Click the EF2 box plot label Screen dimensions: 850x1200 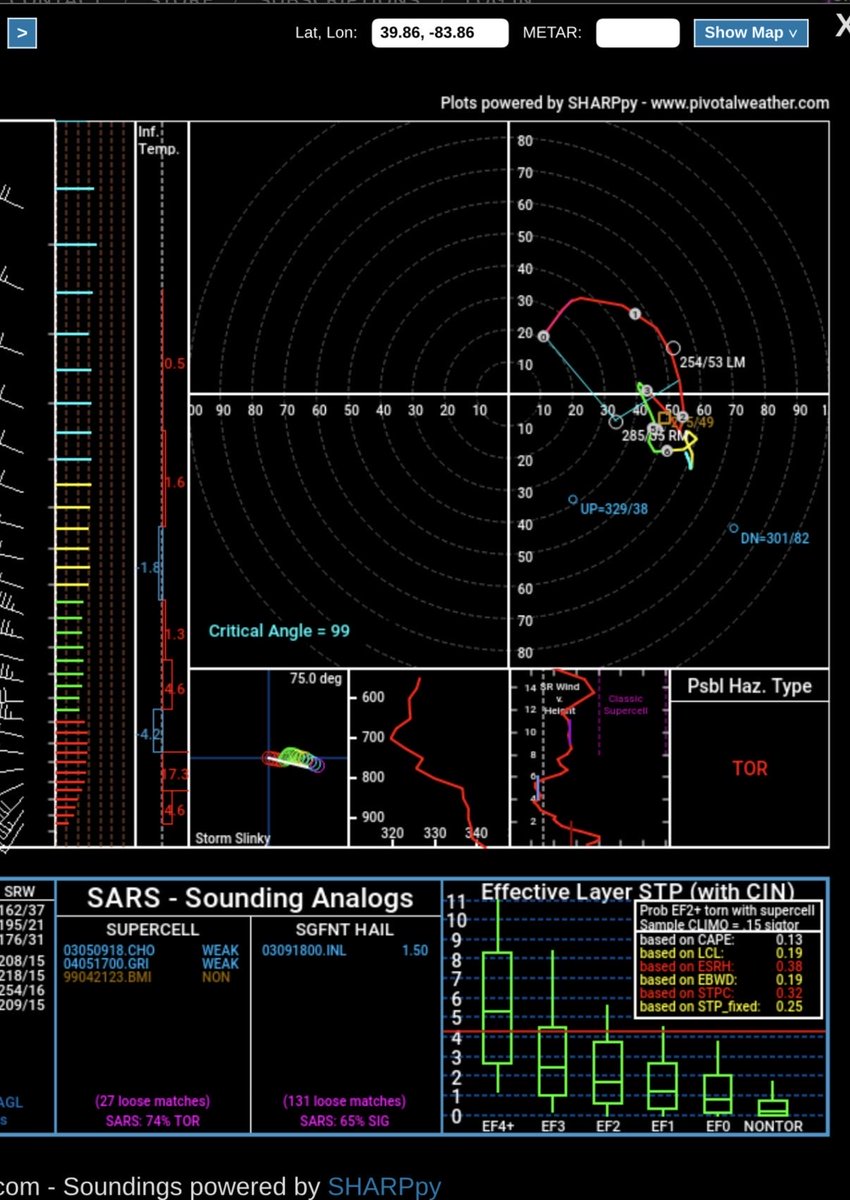[608, 1125]
